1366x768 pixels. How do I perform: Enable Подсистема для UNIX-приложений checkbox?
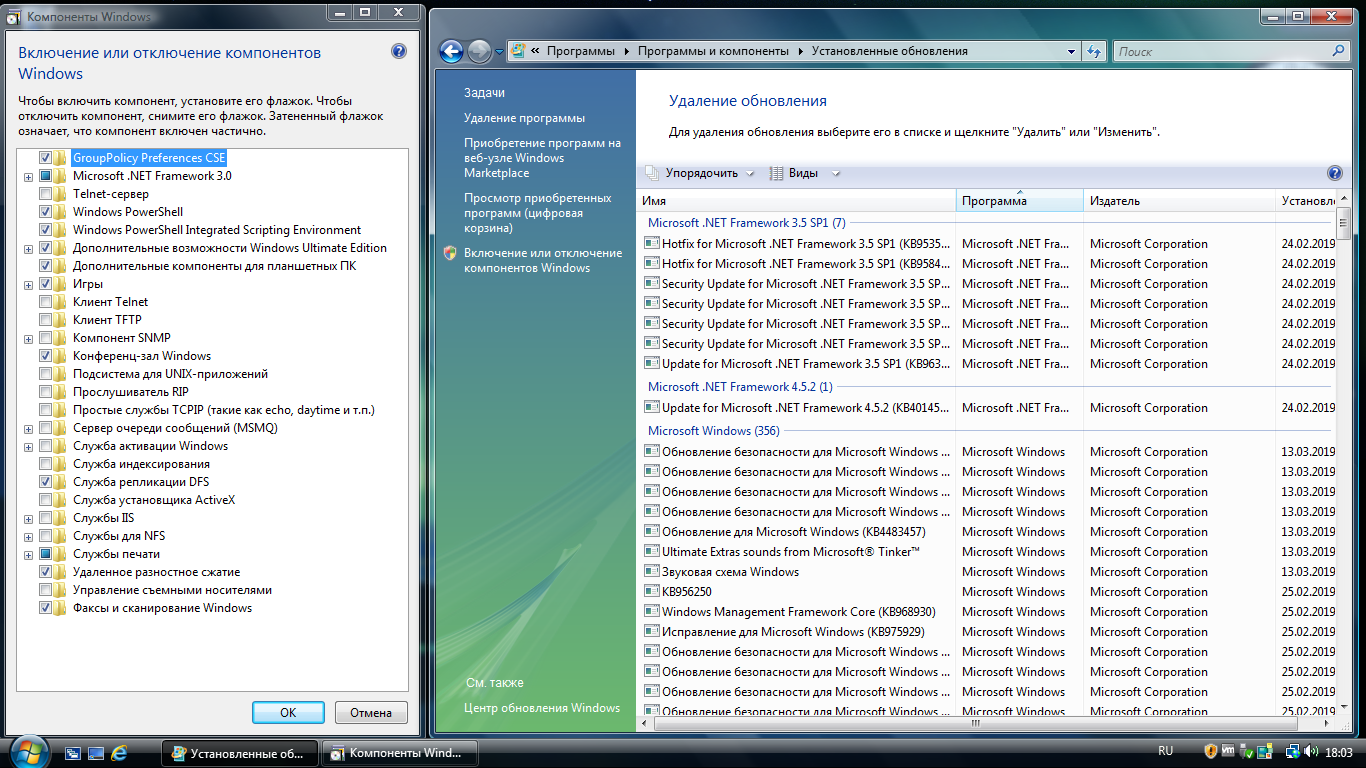tap(46, 374)
